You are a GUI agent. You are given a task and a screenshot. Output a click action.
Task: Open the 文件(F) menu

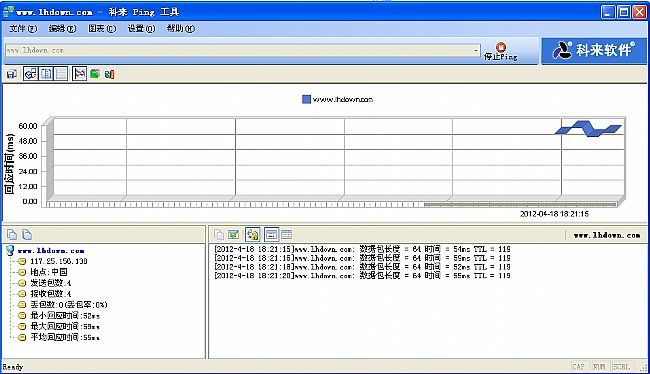tap(23, 29)
